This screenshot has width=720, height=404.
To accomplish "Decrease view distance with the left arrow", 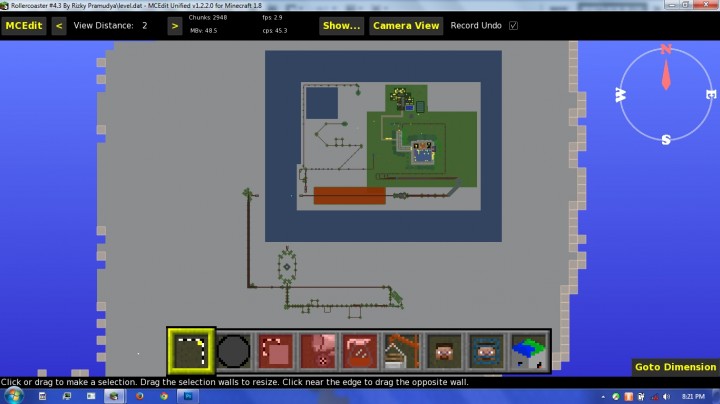I will tap(59, 26).
